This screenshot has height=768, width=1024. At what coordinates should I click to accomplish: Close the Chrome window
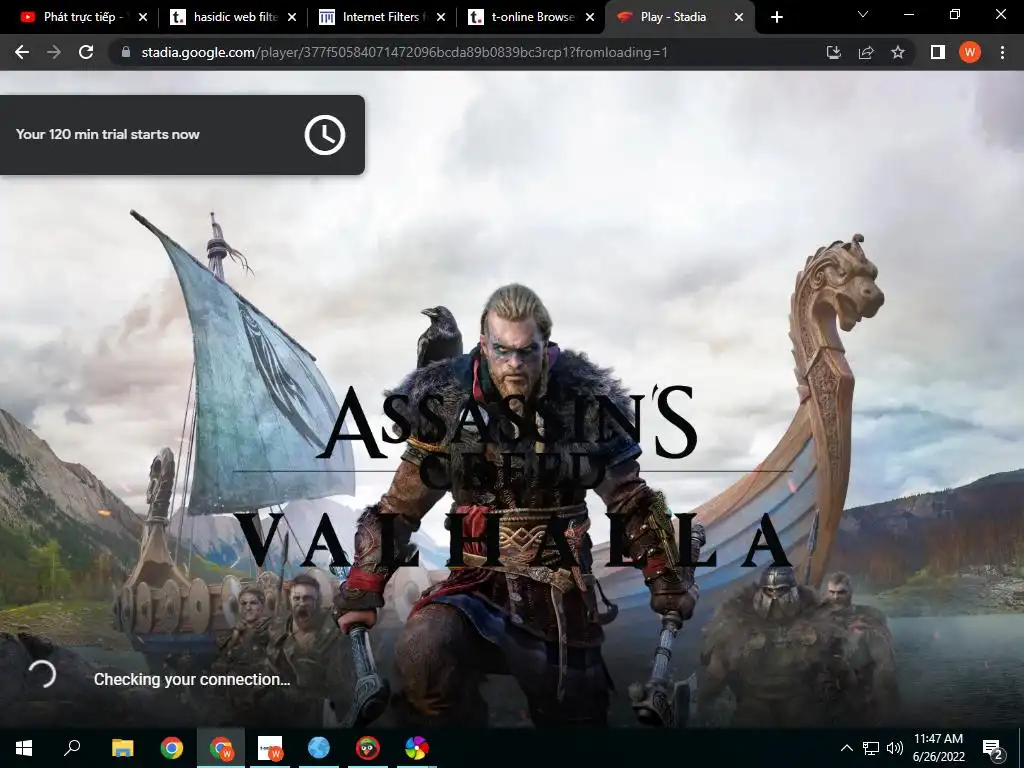(1000, 14)
